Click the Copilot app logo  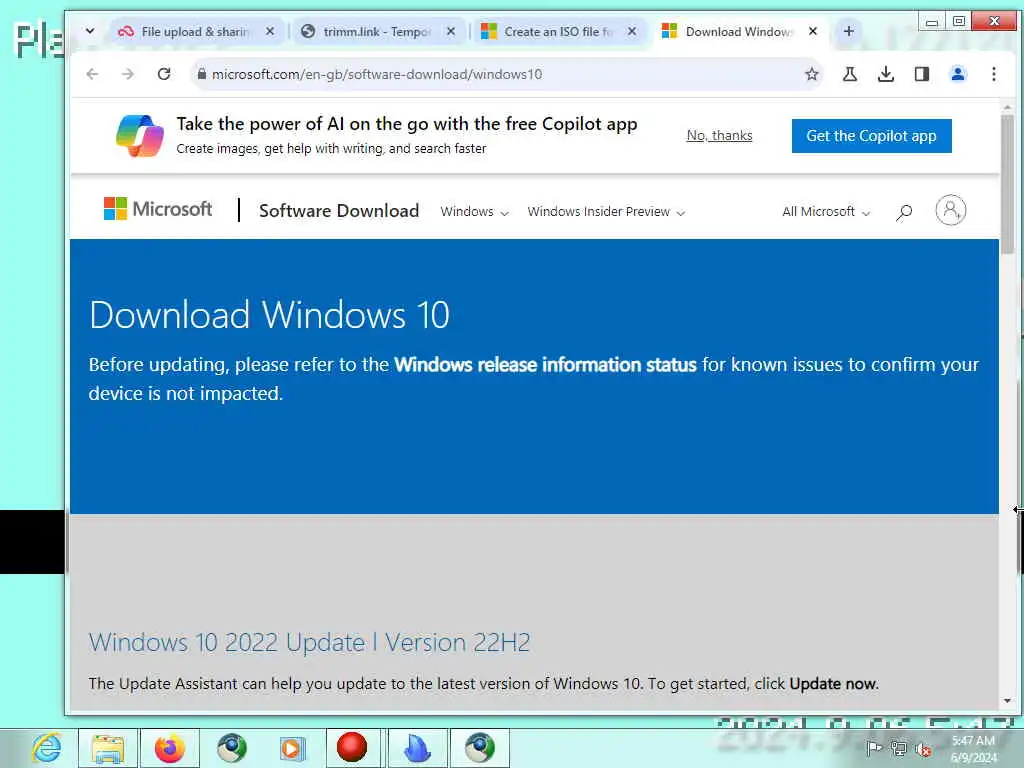click(140, 136)
